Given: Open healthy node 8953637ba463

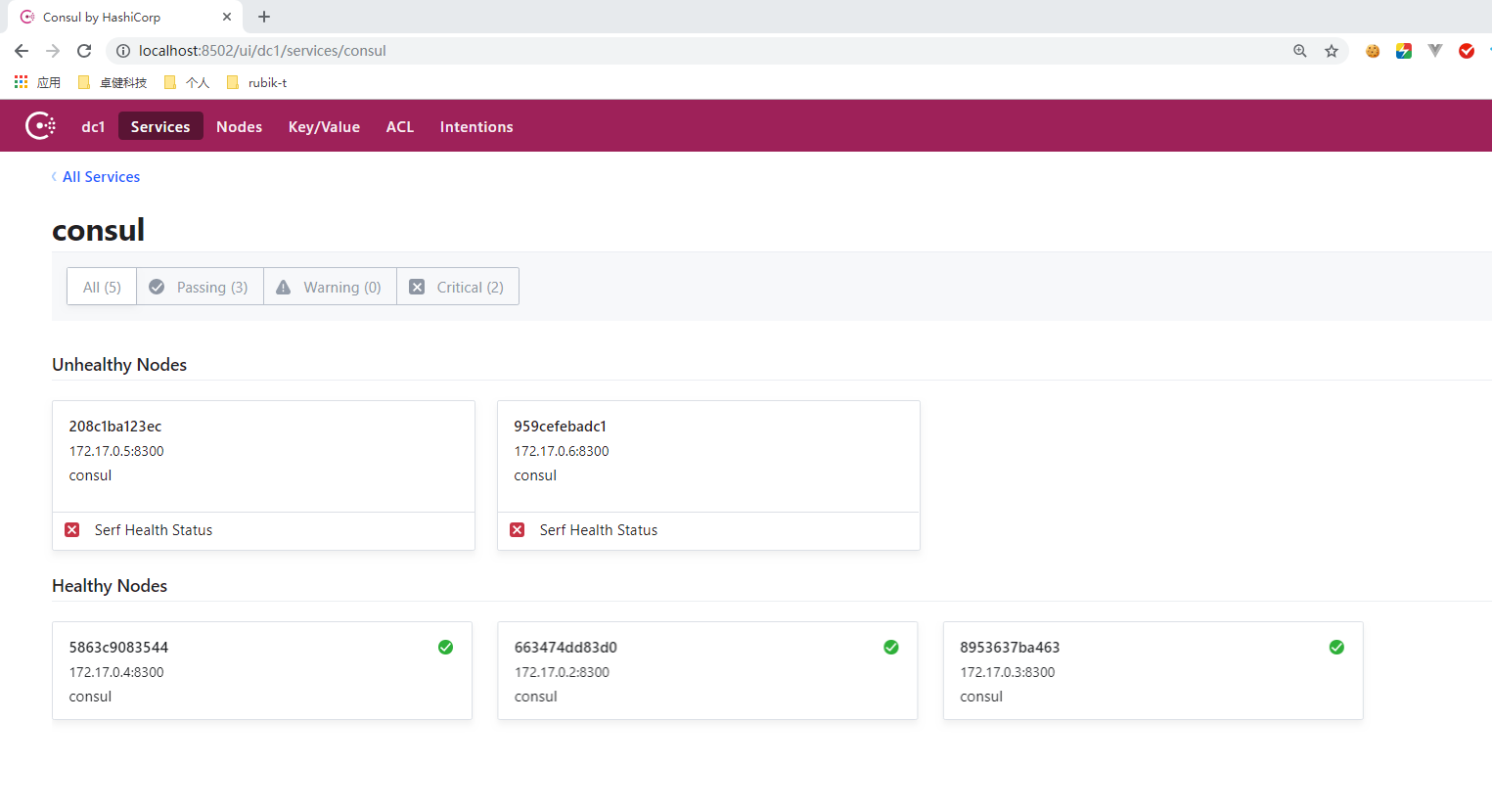Looking at the screenshot, I should [1010, 648].
